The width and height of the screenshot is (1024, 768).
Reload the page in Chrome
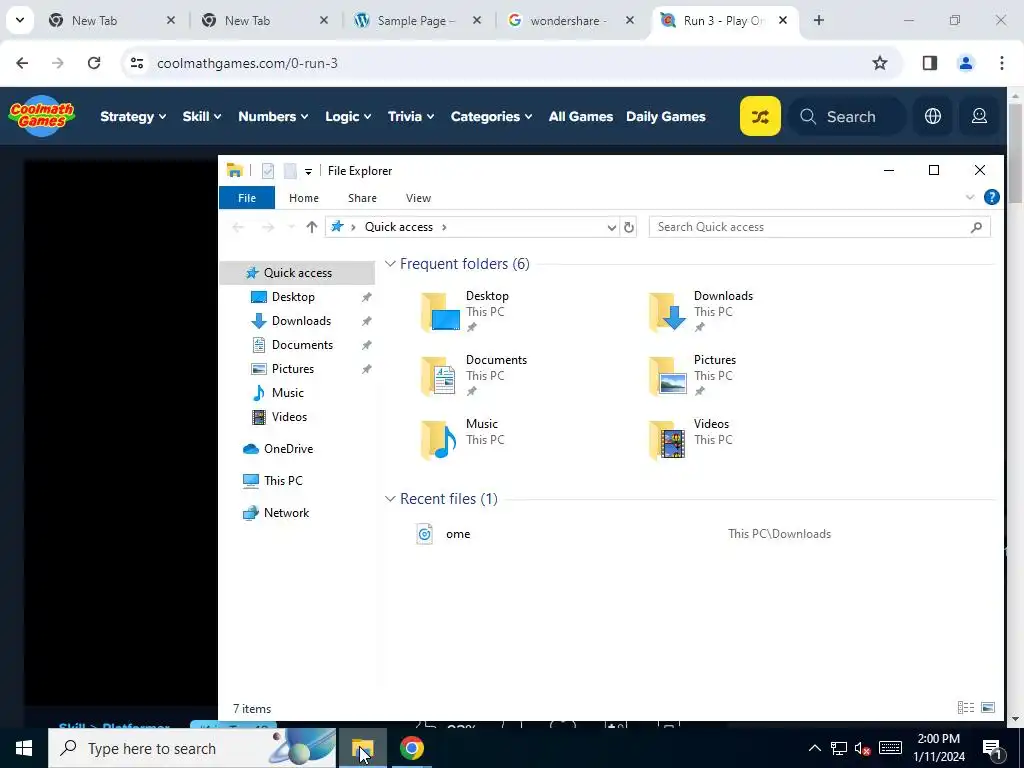coord(94,63)
